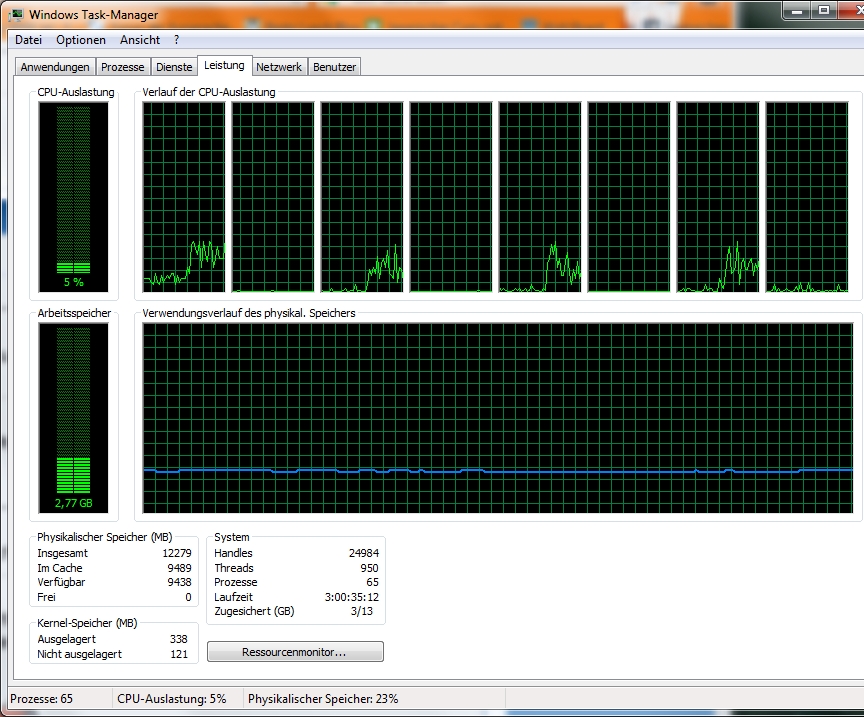This screenshot has height=717, width=864.
Task: Click the Im Cache value 9489
Action: click(x=180, y=568)
